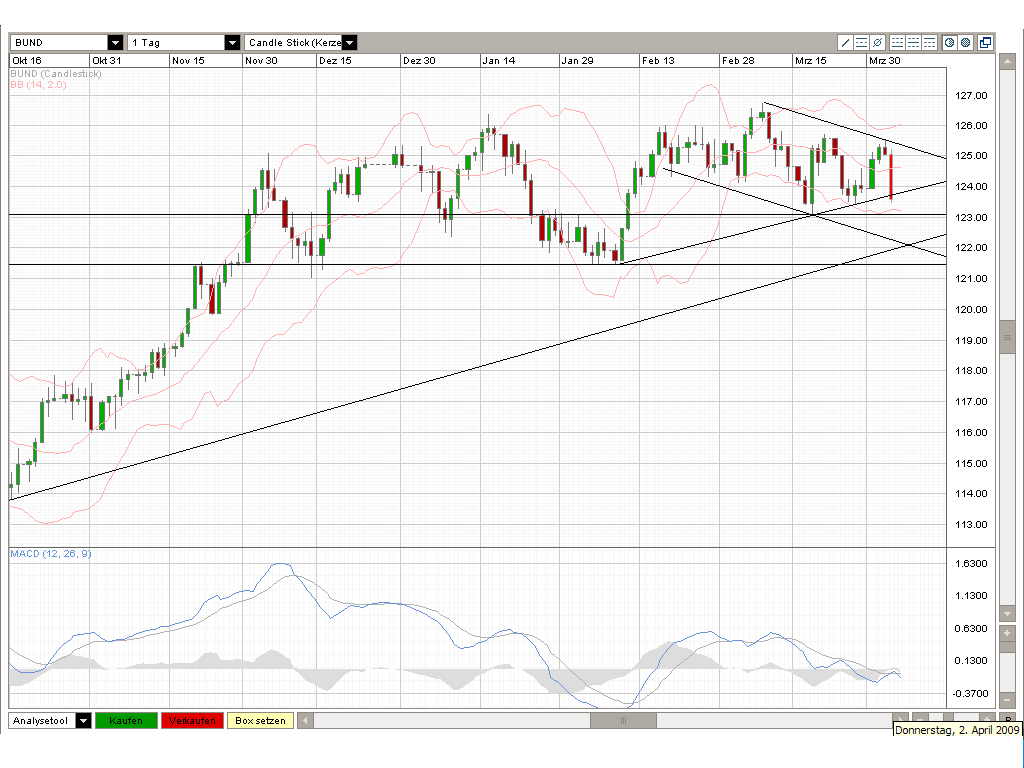Choose line style with solid middle line
This screenshot has width=1024, height=768.
click(x=913, y=43)
